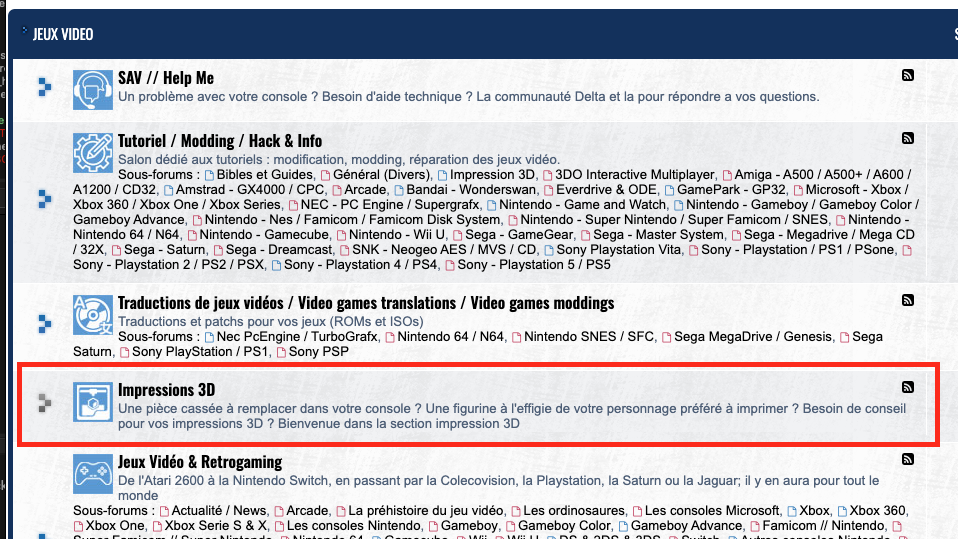Click page icon before Nec PcEngine / TurboGrafx

[x=210, y=337]
